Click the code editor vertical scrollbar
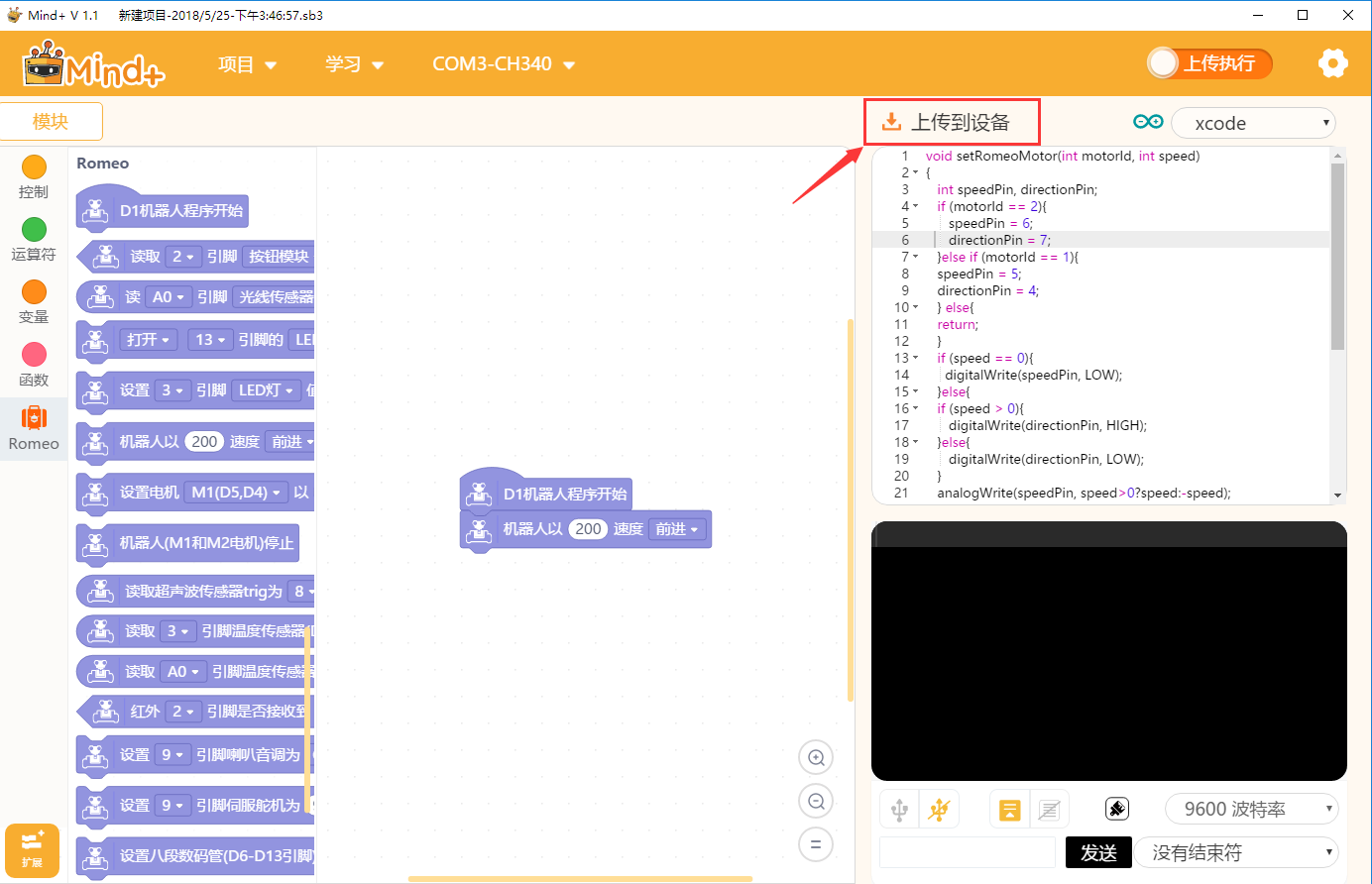The height and width of the screenshot is (884, 1372). tap(1337, 256)
